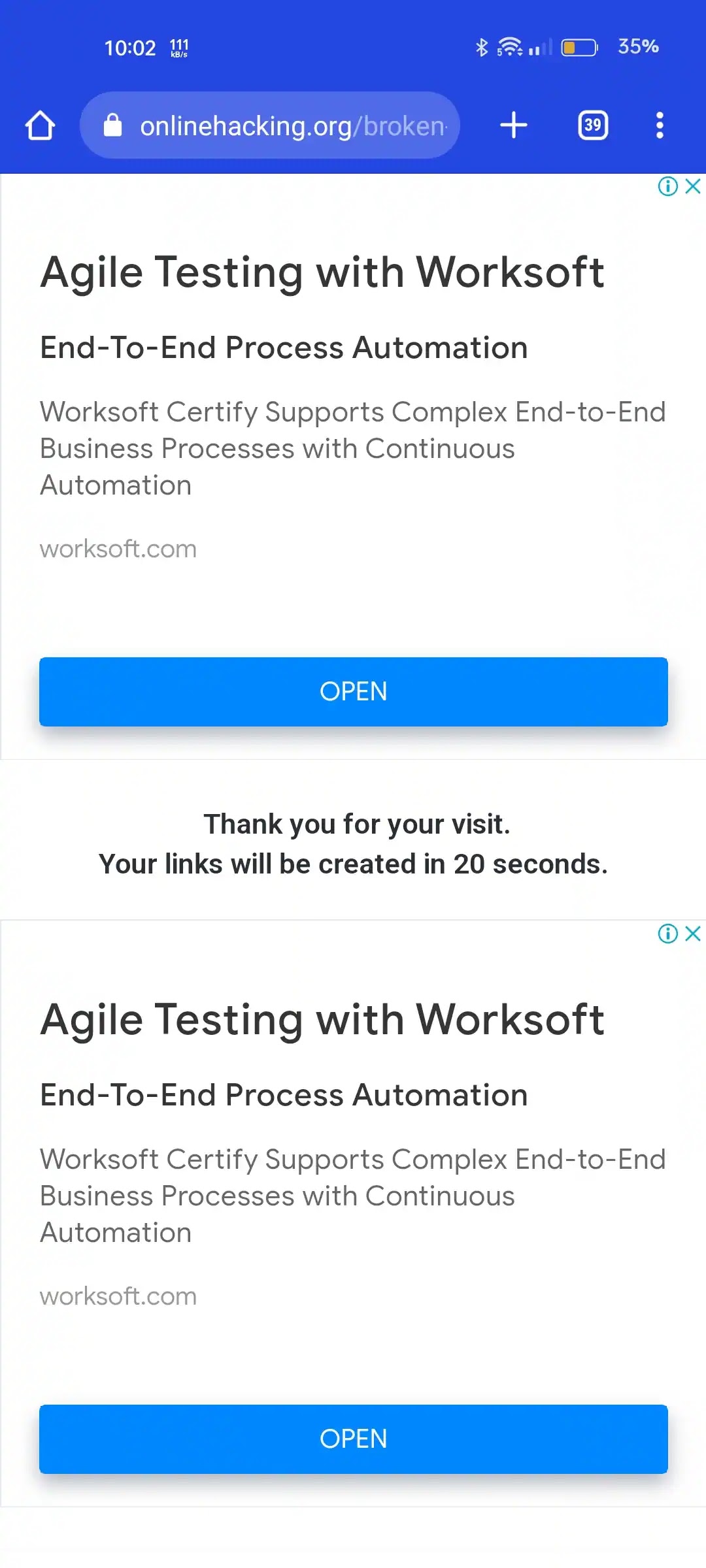The image size is (706, 1568).
Task: Tap the lock icon in address bar
Action: pyautogui.click(x=113, y=125)
